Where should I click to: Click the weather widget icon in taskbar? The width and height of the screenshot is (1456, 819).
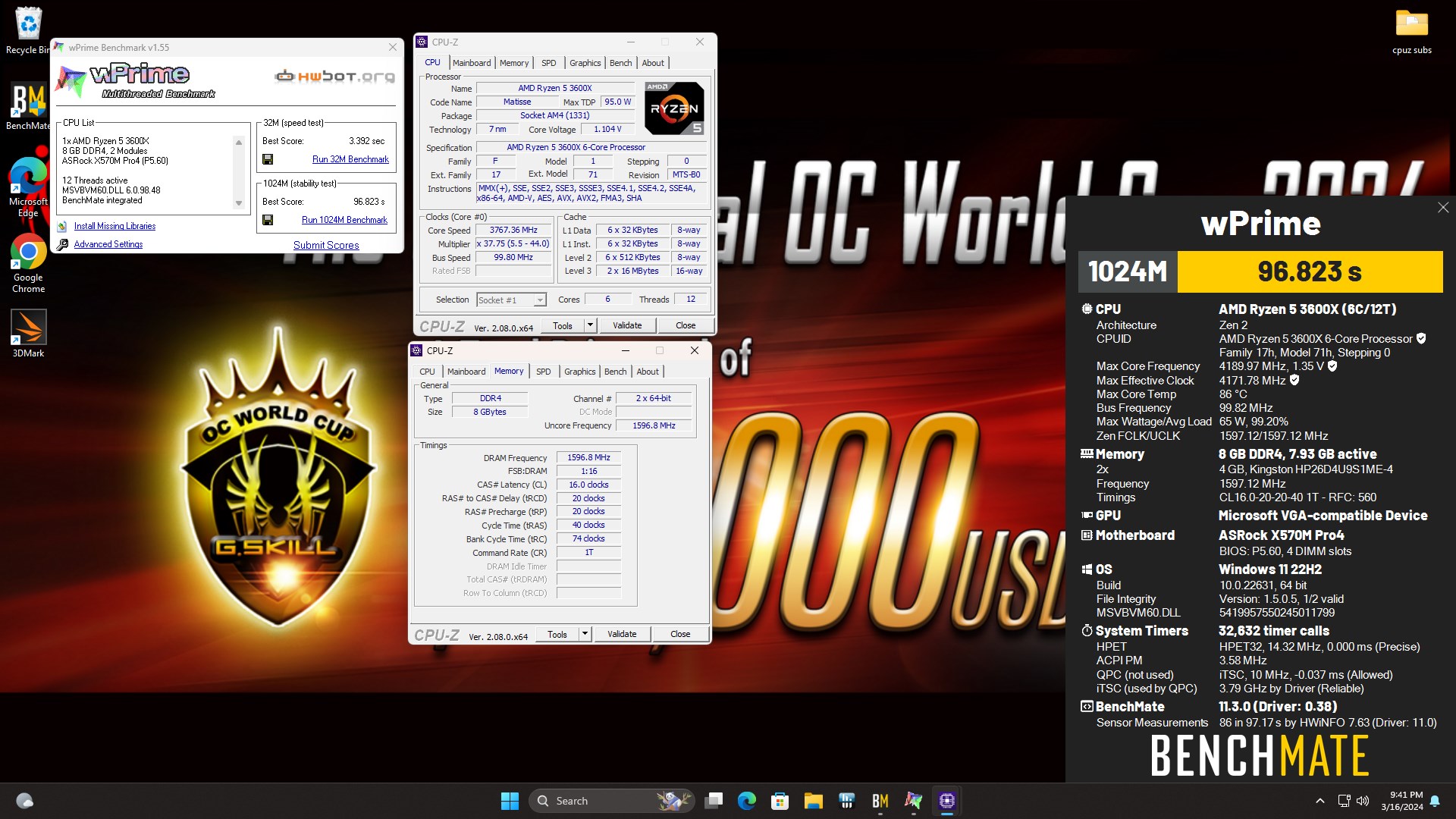click(24, 801)
